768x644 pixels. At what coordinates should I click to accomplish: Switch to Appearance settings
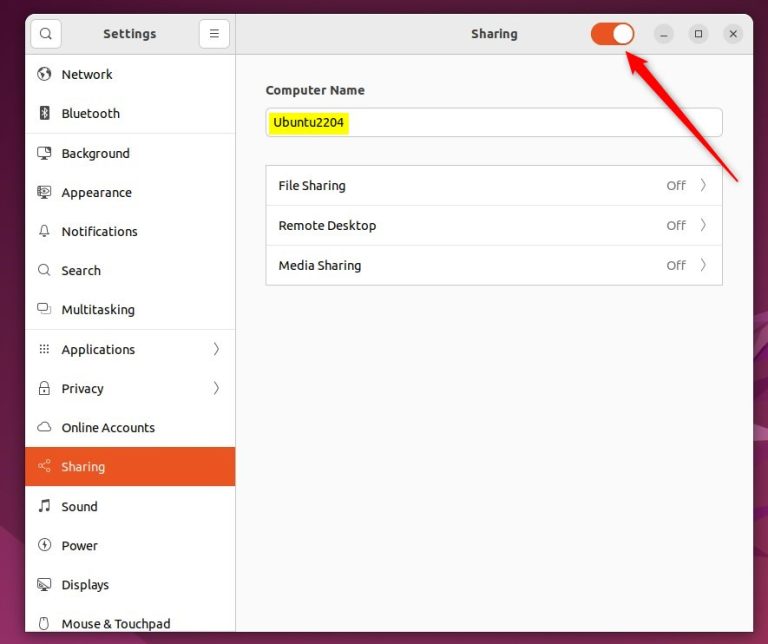[130, 192]
